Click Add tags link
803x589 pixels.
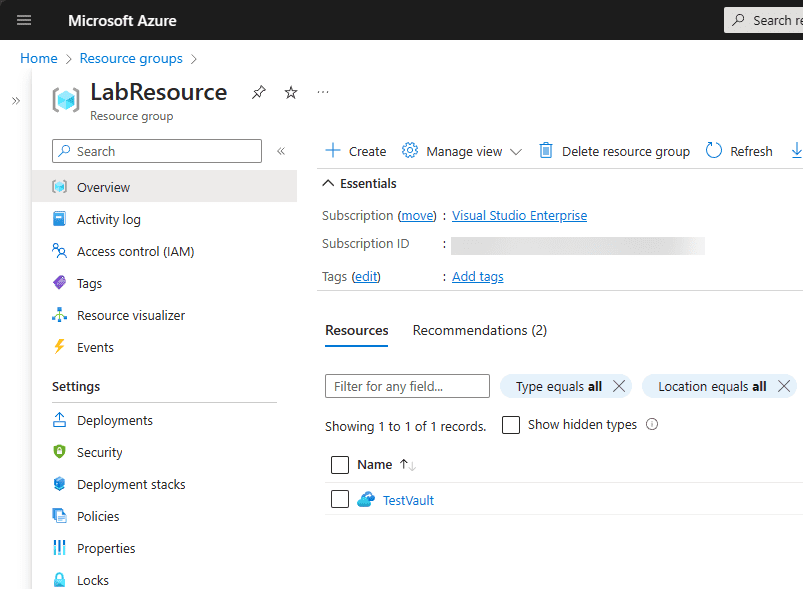tap(477, 277)
